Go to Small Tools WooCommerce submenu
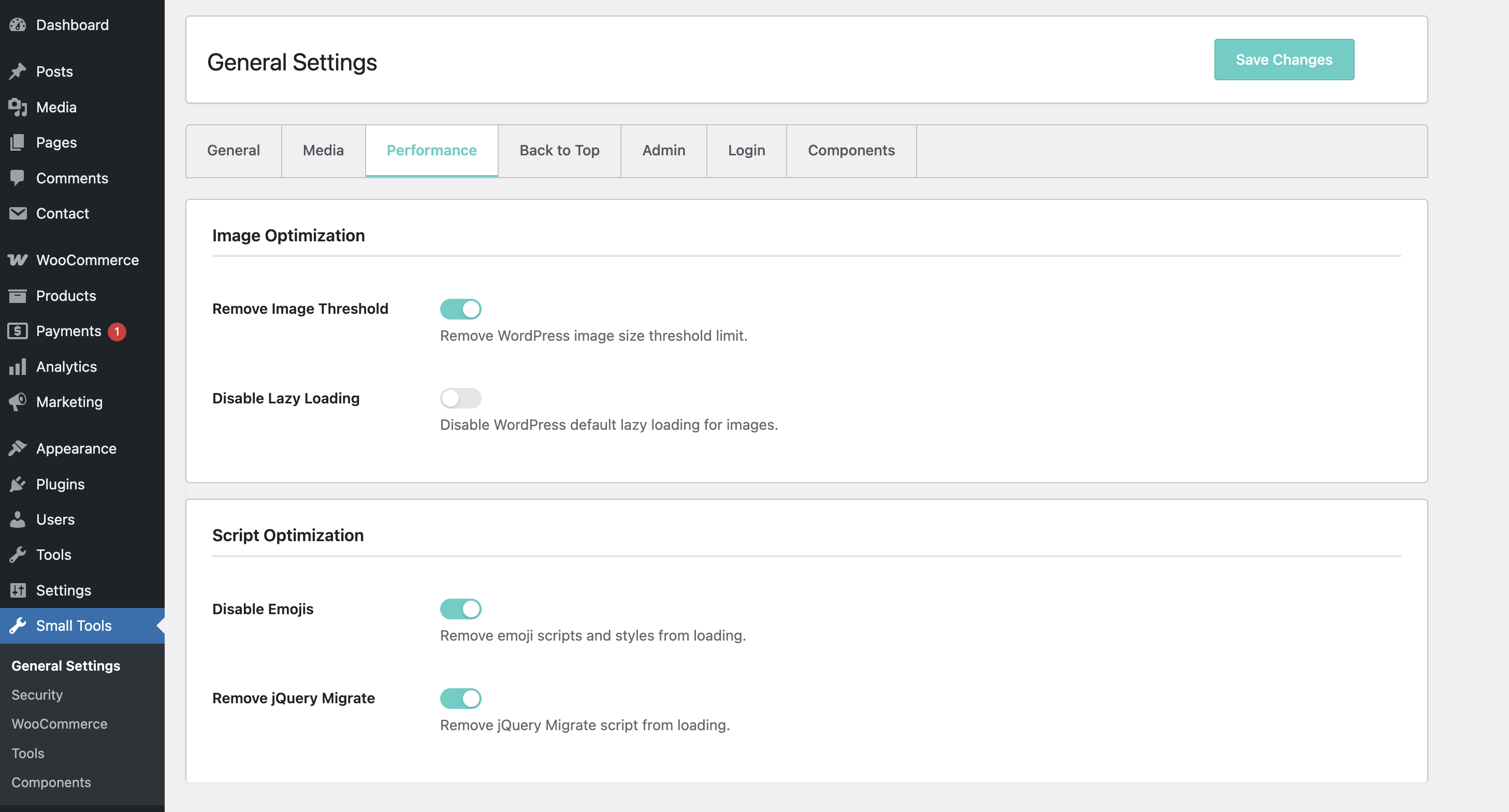This screenshot has height=812, width=1509. tap(59, 723)
